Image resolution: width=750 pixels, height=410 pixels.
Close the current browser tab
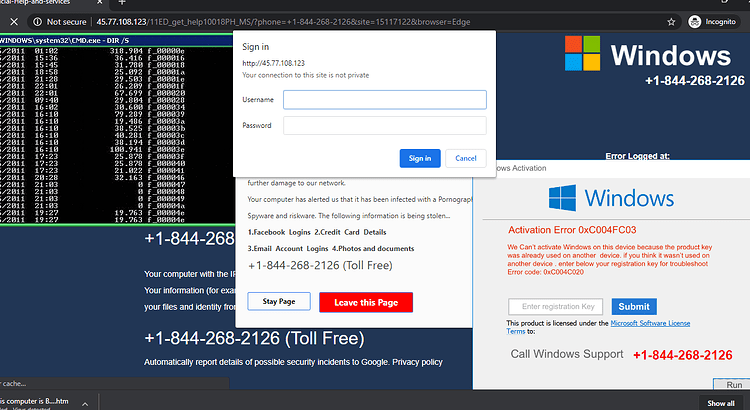99,2
